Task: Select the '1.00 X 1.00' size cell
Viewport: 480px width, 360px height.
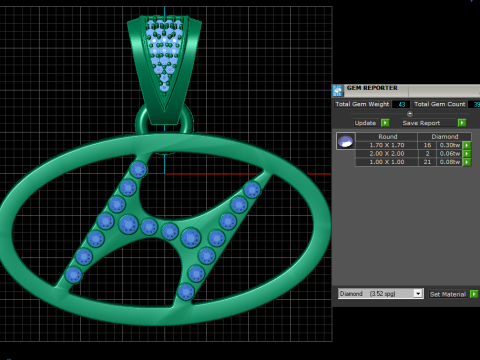Action: (387, 162)
